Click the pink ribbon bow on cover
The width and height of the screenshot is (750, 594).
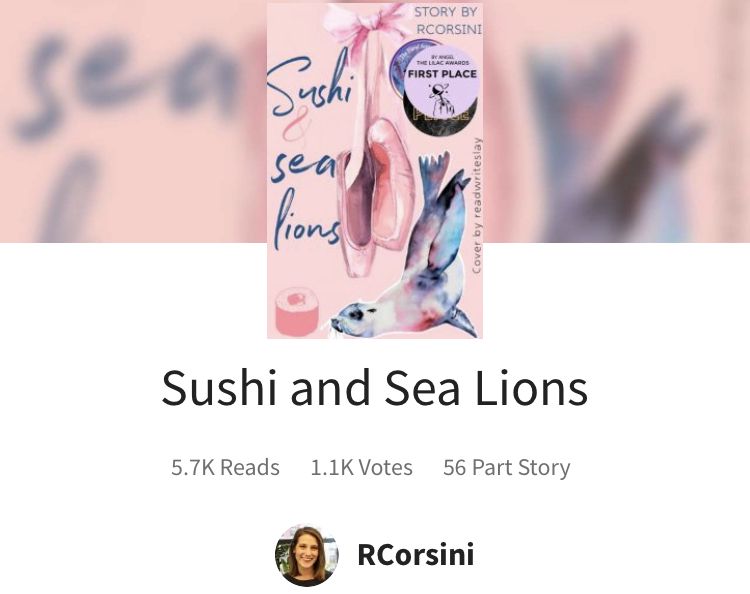pyautogui.click(x=361, y=26)
